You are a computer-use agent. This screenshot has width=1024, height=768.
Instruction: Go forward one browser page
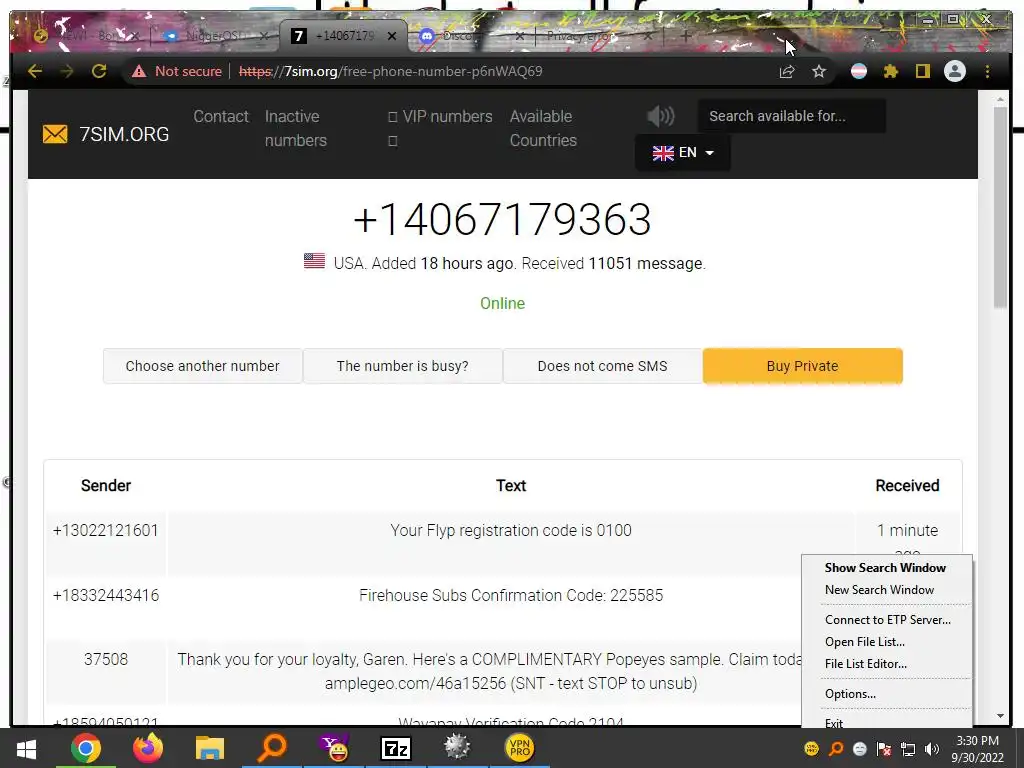67,71
